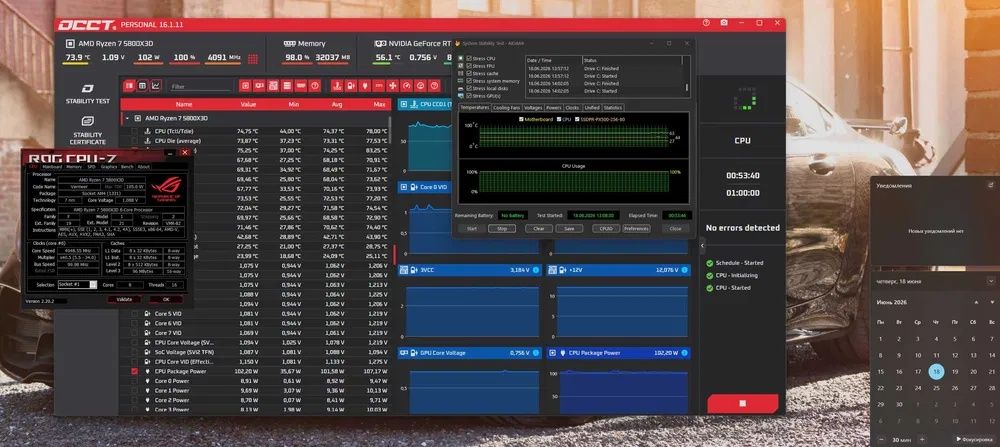The height and width of the screenshot is (447, 1000).
Task: Click the info icon on the +12V graph
Action: (684, 270)
